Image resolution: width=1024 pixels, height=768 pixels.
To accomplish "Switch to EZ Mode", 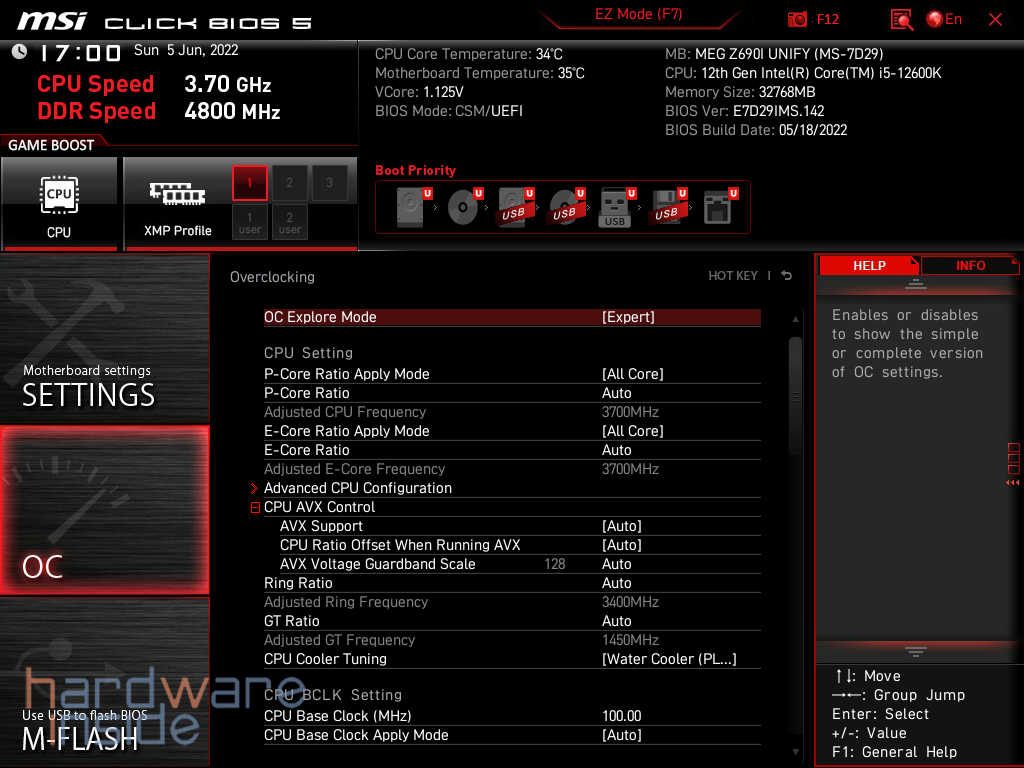I will point(638,15).
